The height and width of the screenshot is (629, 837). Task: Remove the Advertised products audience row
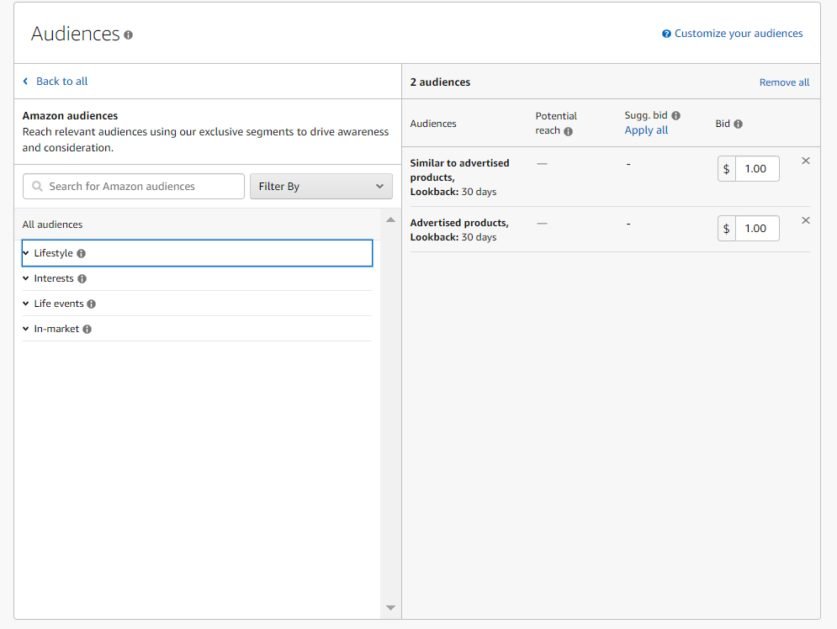806,221
